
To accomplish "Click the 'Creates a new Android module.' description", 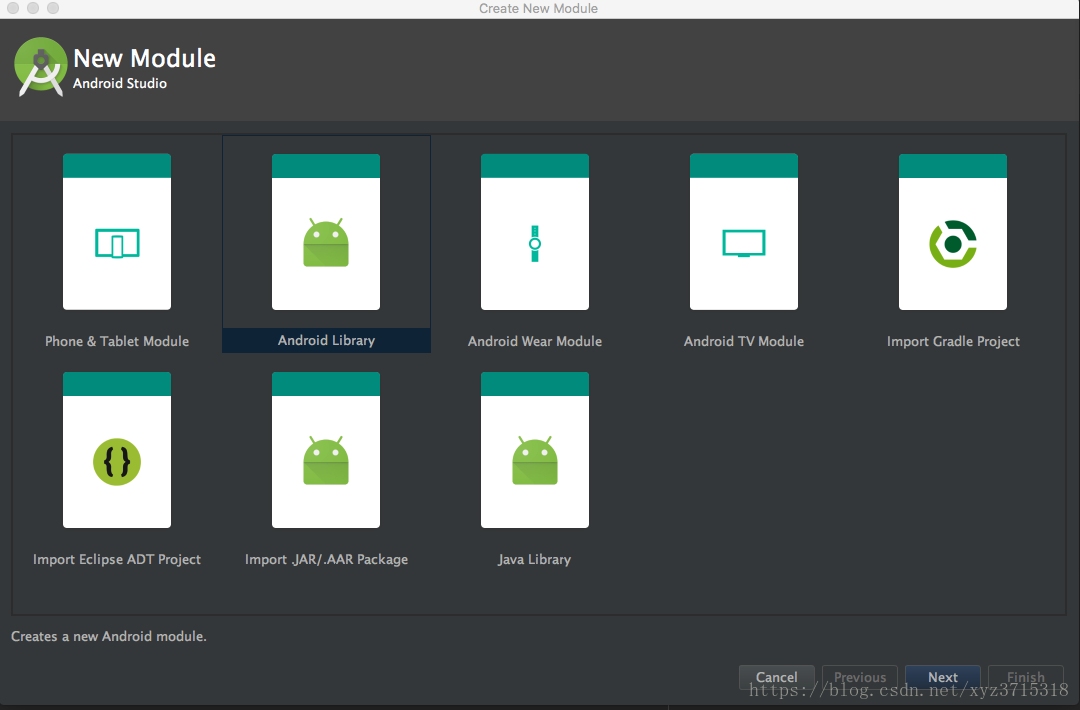I will pyautogui.click(x=109, y=636).
